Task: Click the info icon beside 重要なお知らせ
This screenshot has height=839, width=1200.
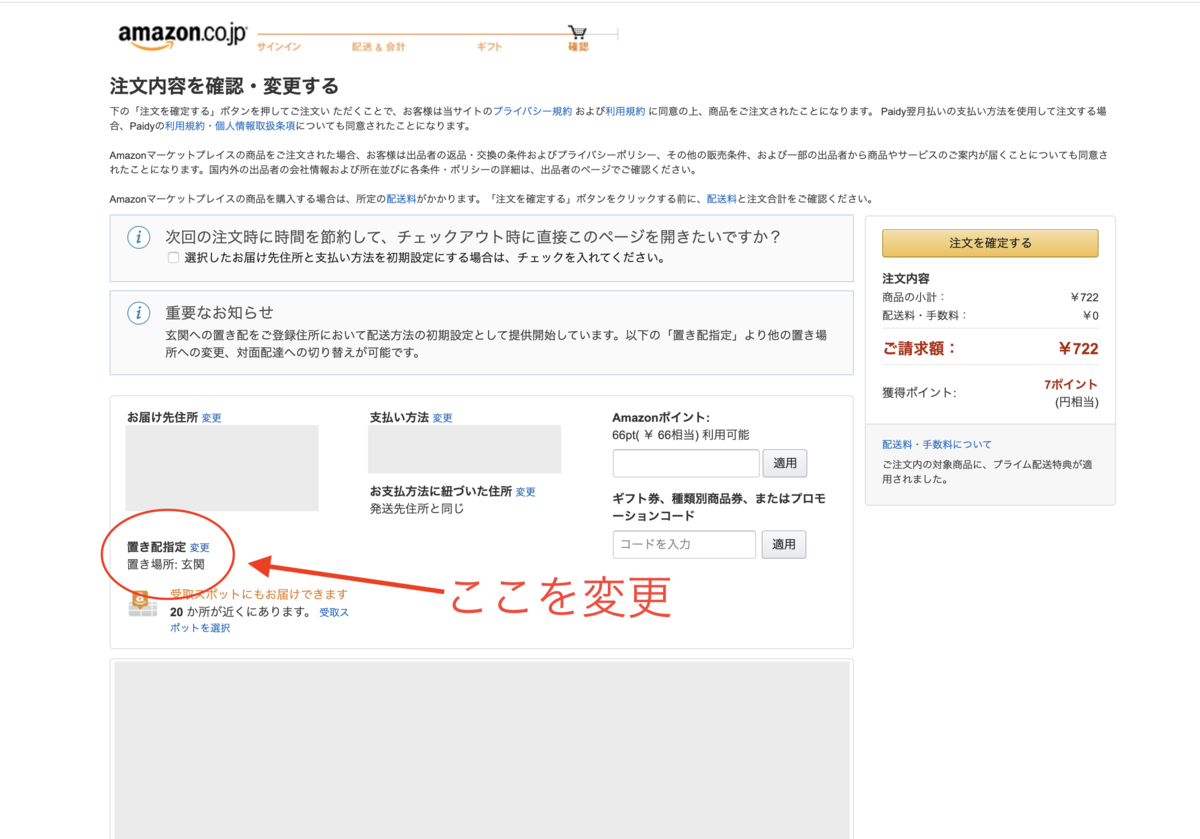Action: pos(139,313)
